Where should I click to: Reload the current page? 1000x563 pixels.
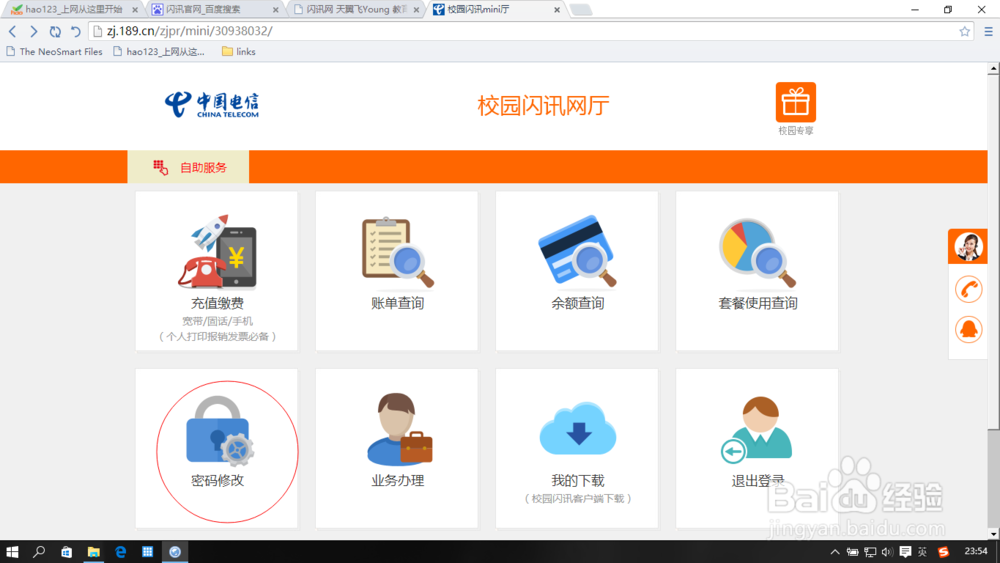(55, 31)
